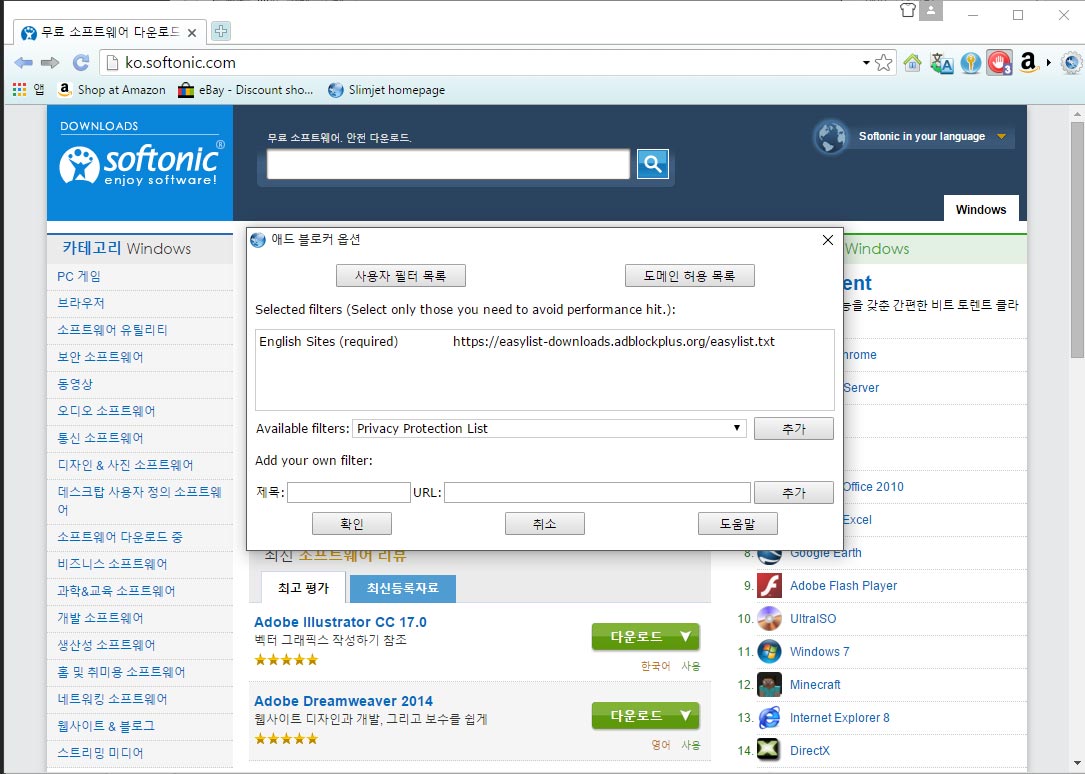Open the address bar history dropdown arrow
Image resolution: width=1085 pixels, height=774 pixels.
(x=866, y=63)
